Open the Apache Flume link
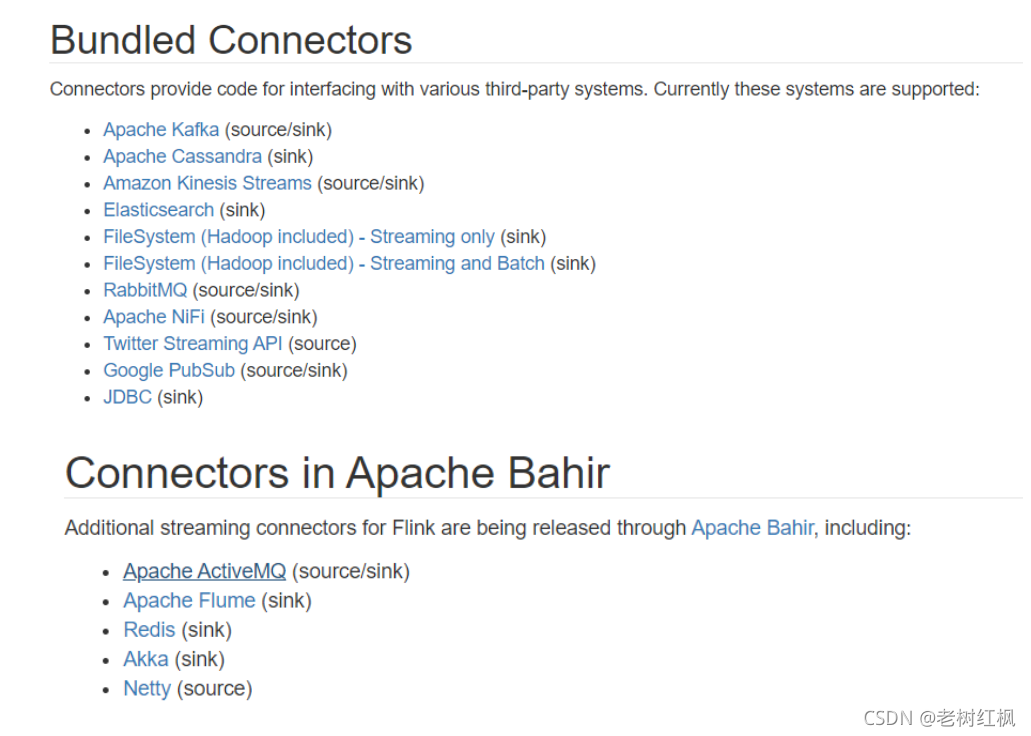This screenshot has width=1031, height=736. (189, 601)
